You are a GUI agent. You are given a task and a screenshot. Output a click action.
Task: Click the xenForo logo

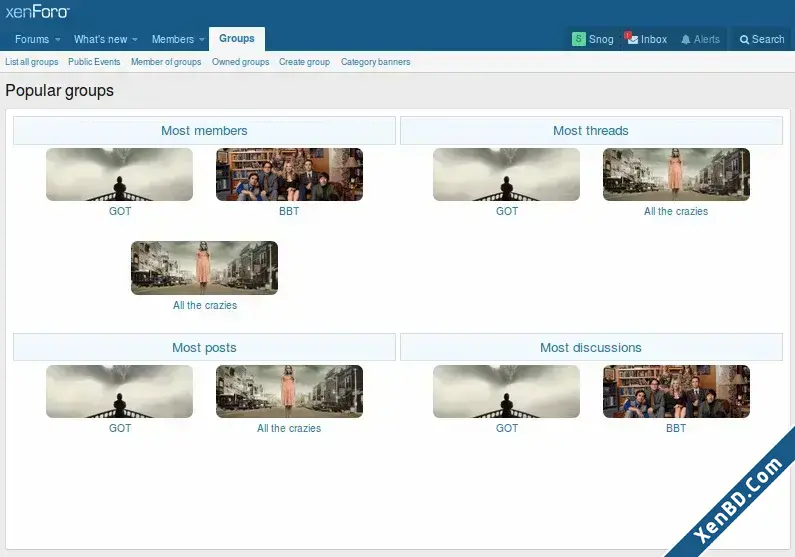point(38,11)
